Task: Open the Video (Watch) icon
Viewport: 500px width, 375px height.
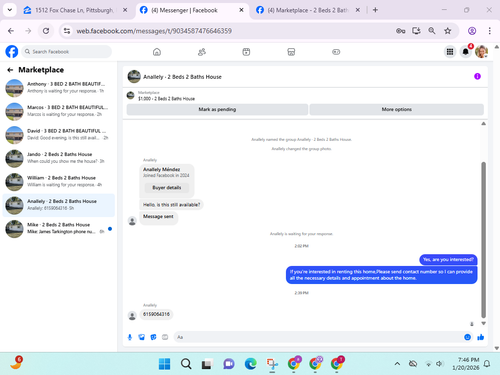Action: tap(246, 52)
